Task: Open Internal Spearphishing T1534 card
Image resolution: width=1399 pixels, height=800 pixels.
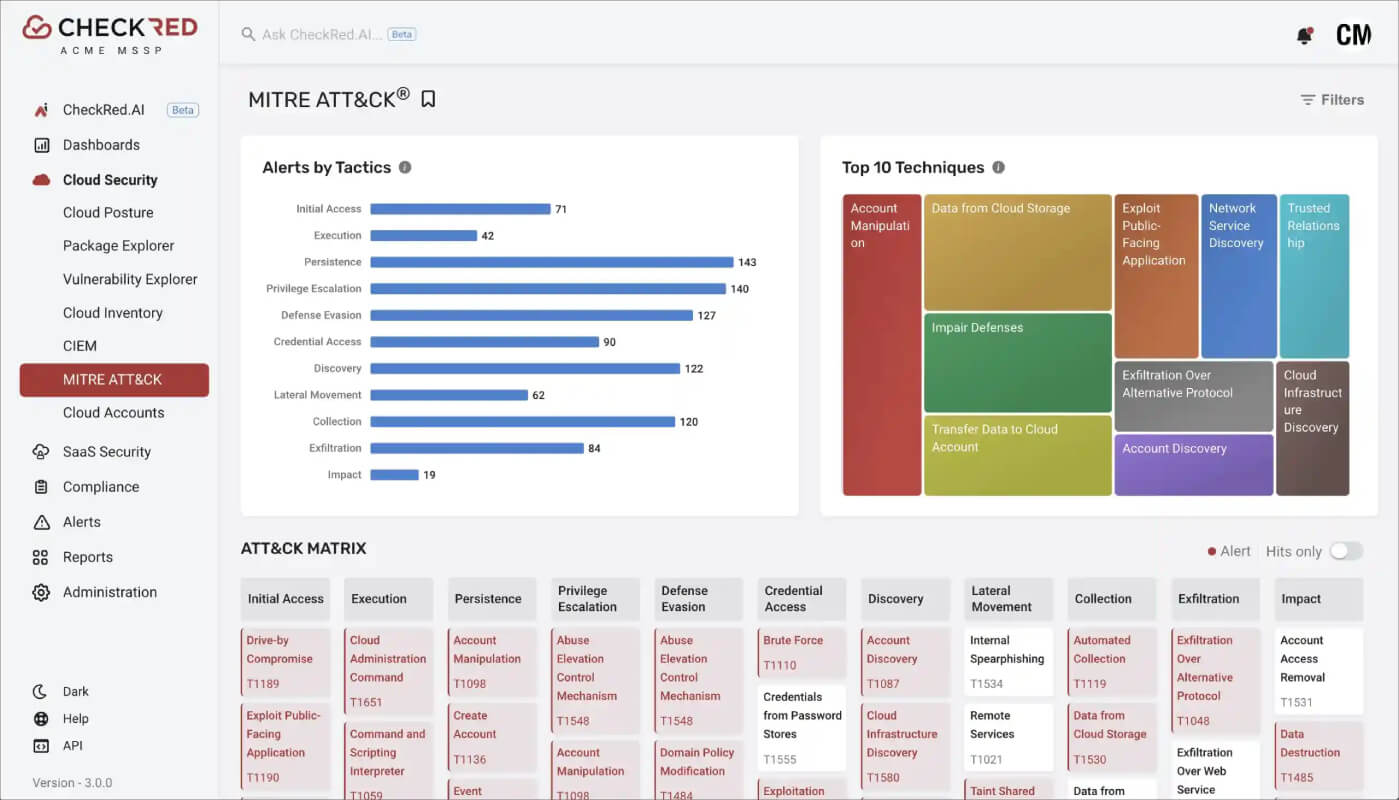Action: pos(1009,662)
